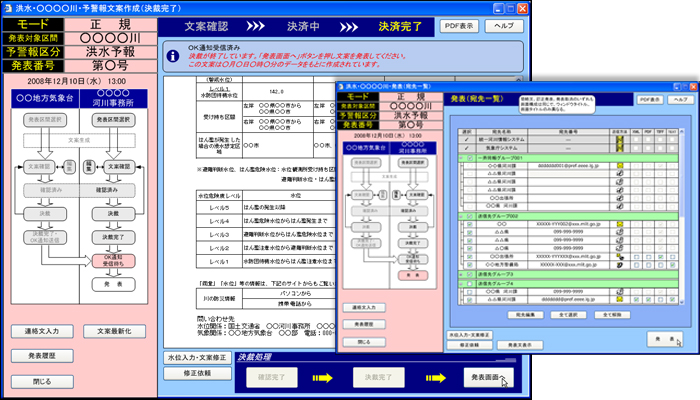Click mail icon in ddddddd@pref.eeee.lg.jp row
The height and width of the screenshot is (400, 700).
620,299
